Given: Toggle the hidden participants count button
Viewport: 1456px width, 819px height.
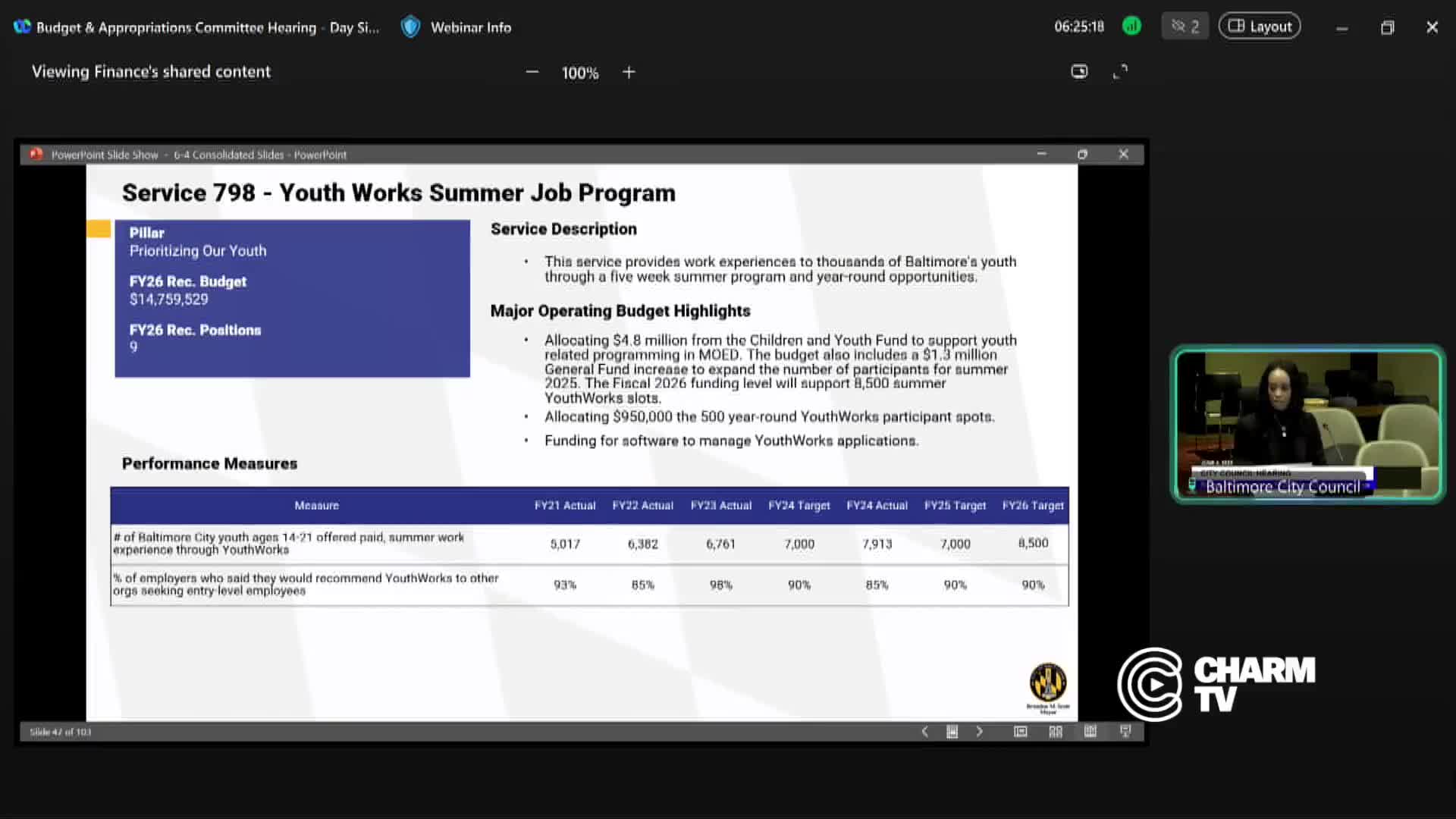Looking at the screenshot, I should pyautogui.click(x=1185, y=27).
